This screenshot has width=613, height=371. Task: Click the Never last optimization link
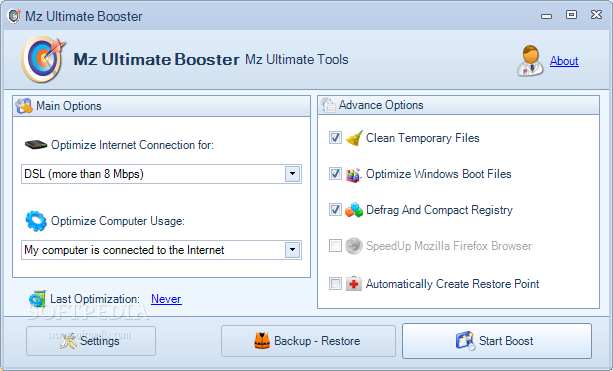point(166,299)
